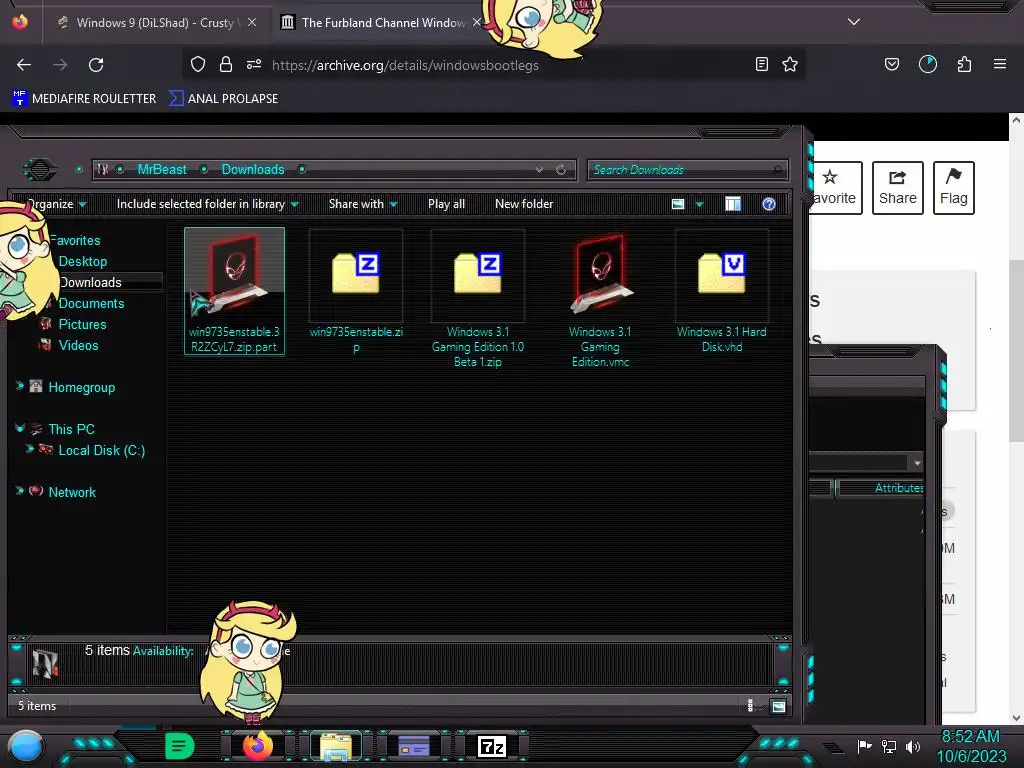Screen dimensions: 1024x768
Task: Click the Flag button on archive.org
Action: coord(953,188)
